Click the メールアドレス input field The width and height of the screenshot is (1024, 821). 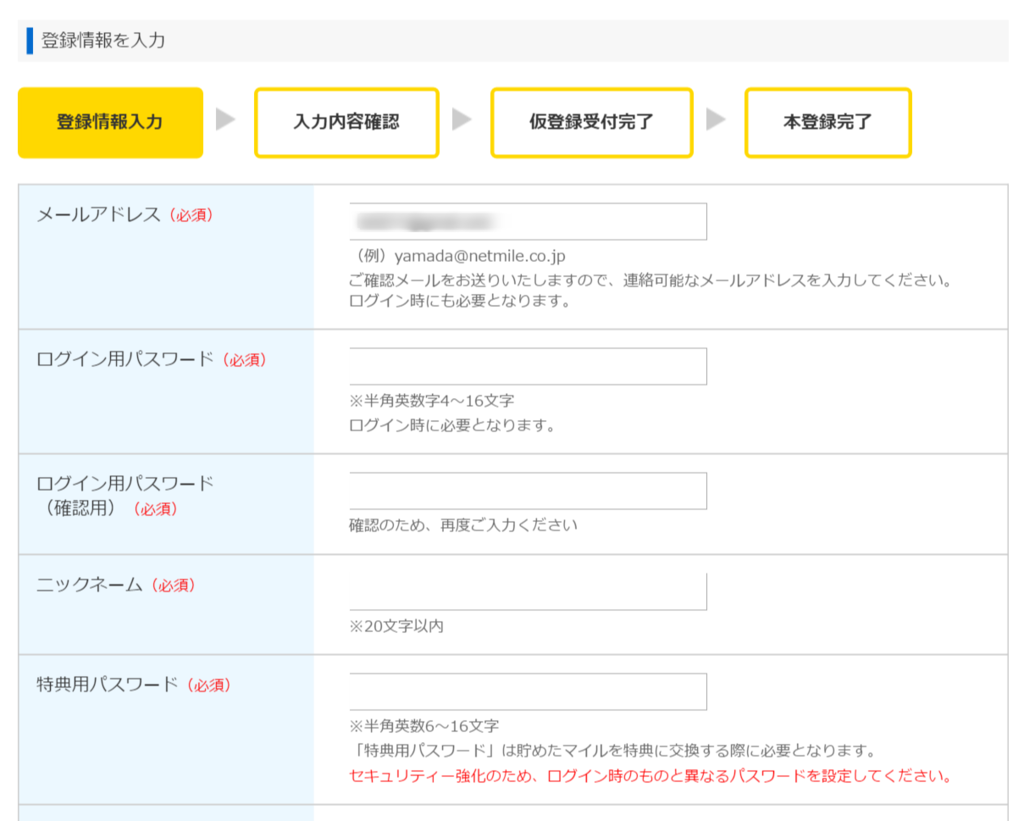[x=528, y=221]
